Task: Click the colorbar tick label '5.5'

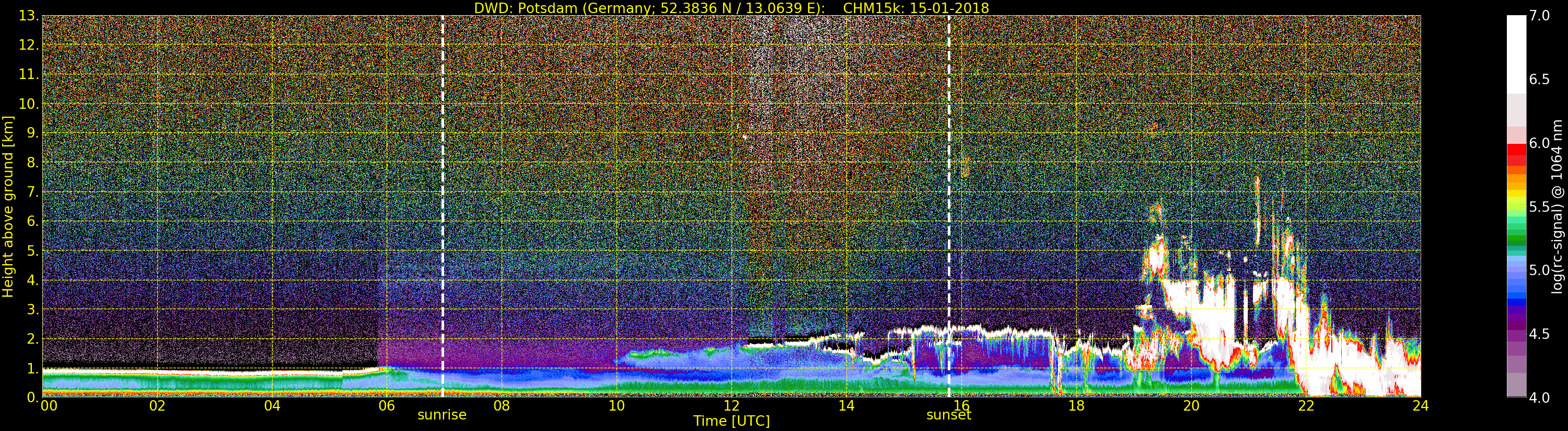Action: tap(1539, 207)
